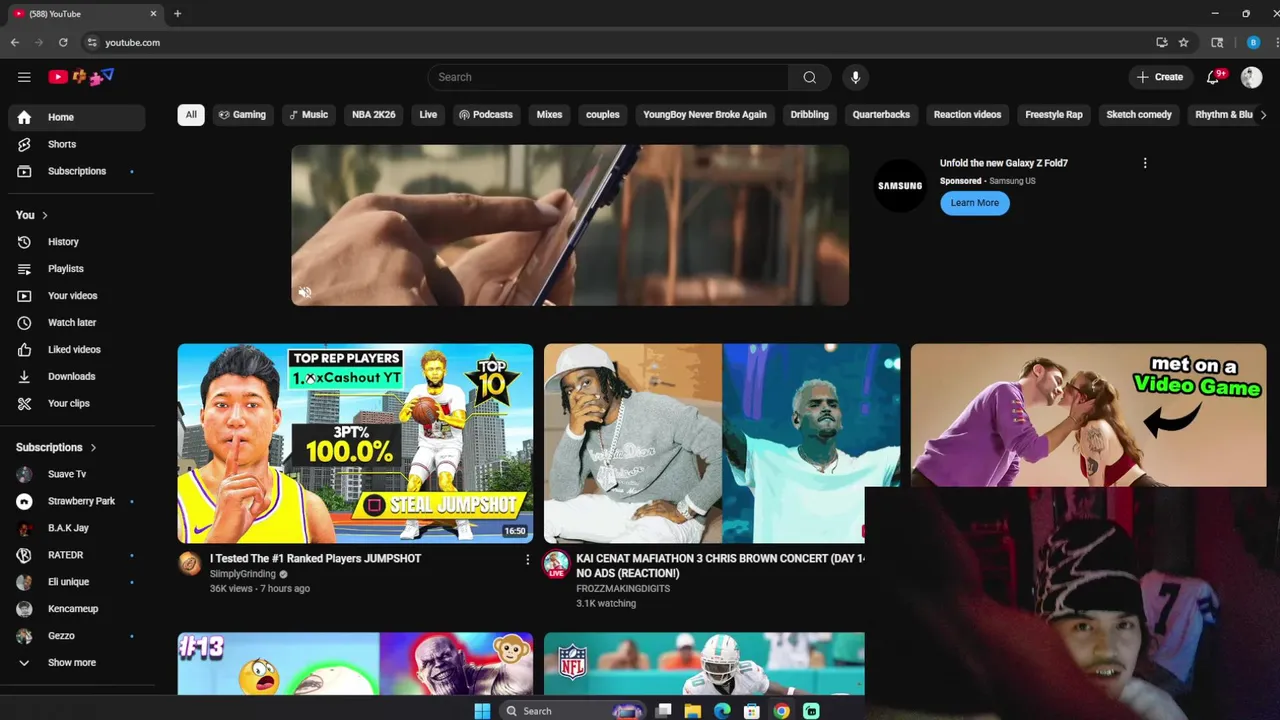
Task: Show more subscriptions
Action: pyautogui.click(x=77, y=663)
